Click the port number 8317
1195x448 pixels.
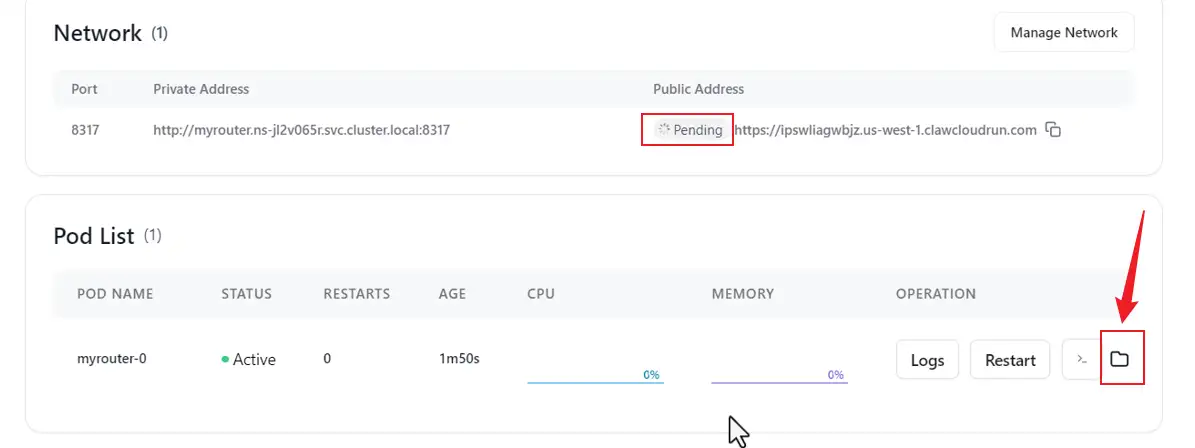(85, 130)
